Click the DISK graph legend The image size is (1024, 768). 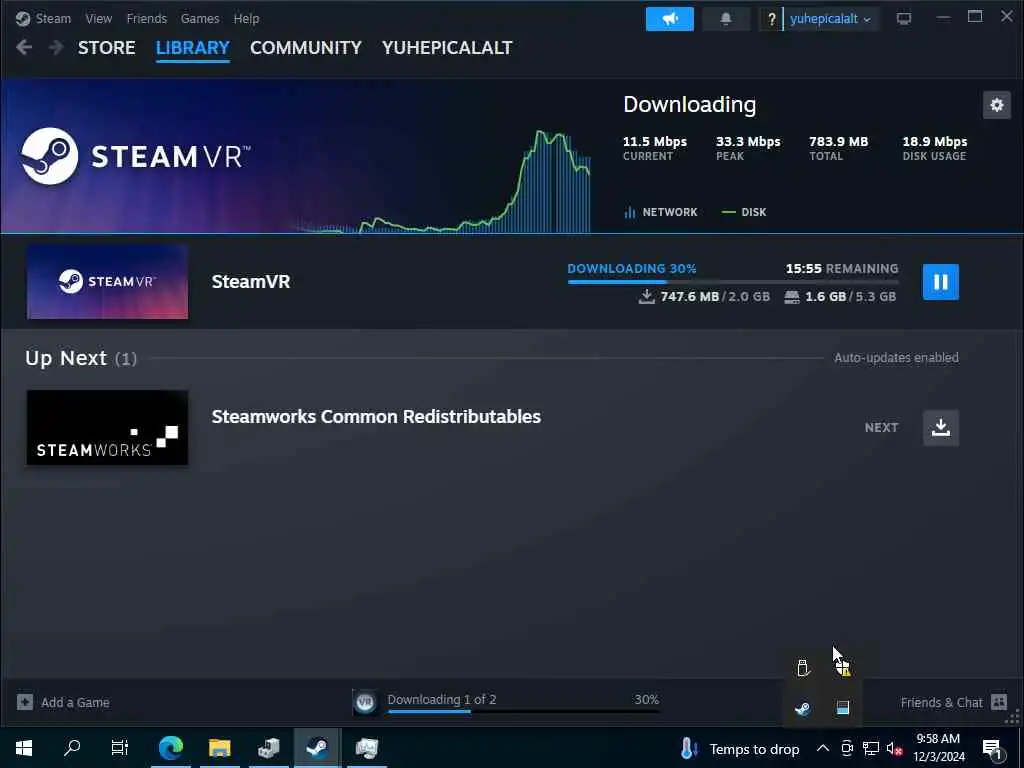[744, 212]
